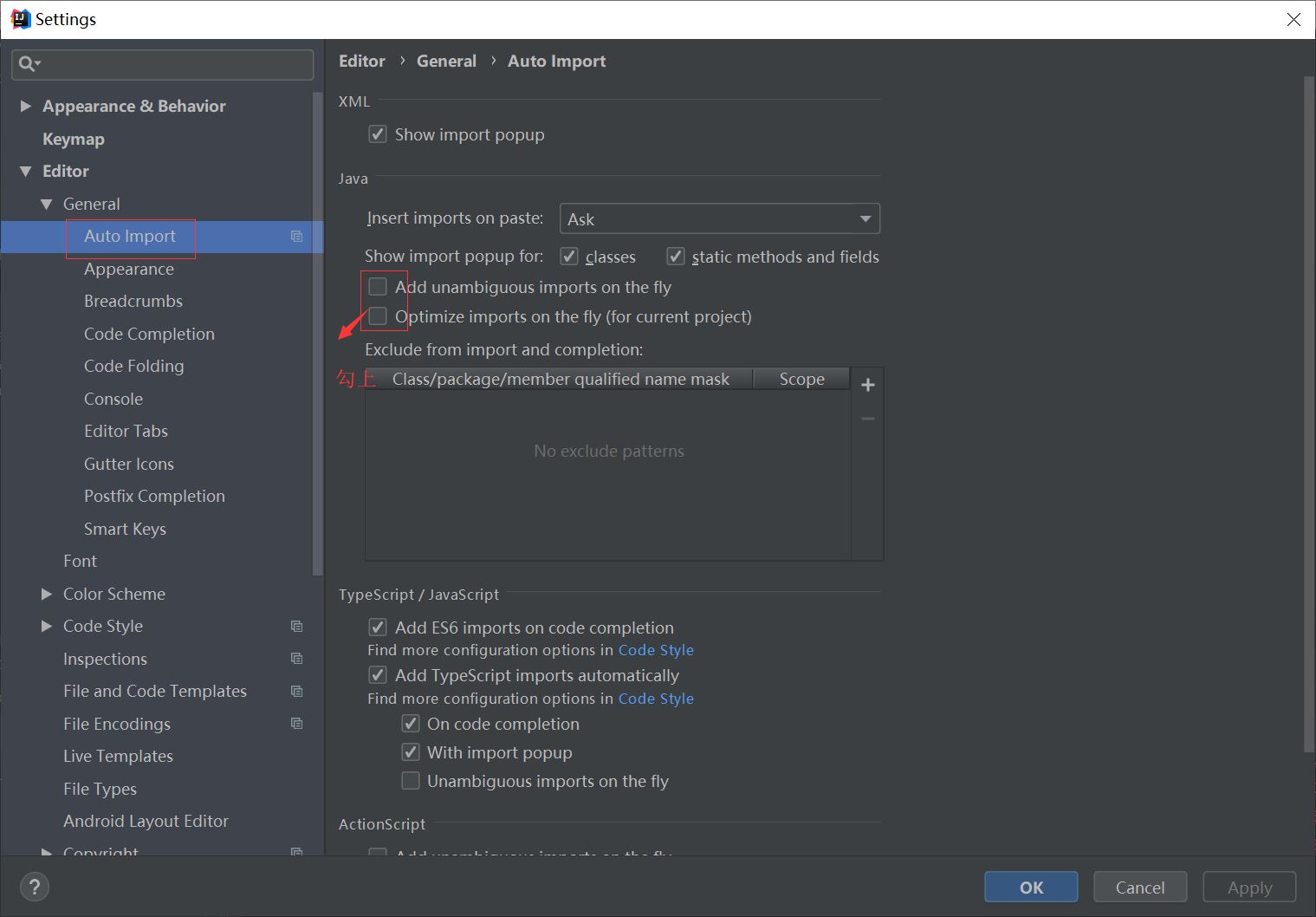Select Keymap in the settings tree

coord(74,139)
